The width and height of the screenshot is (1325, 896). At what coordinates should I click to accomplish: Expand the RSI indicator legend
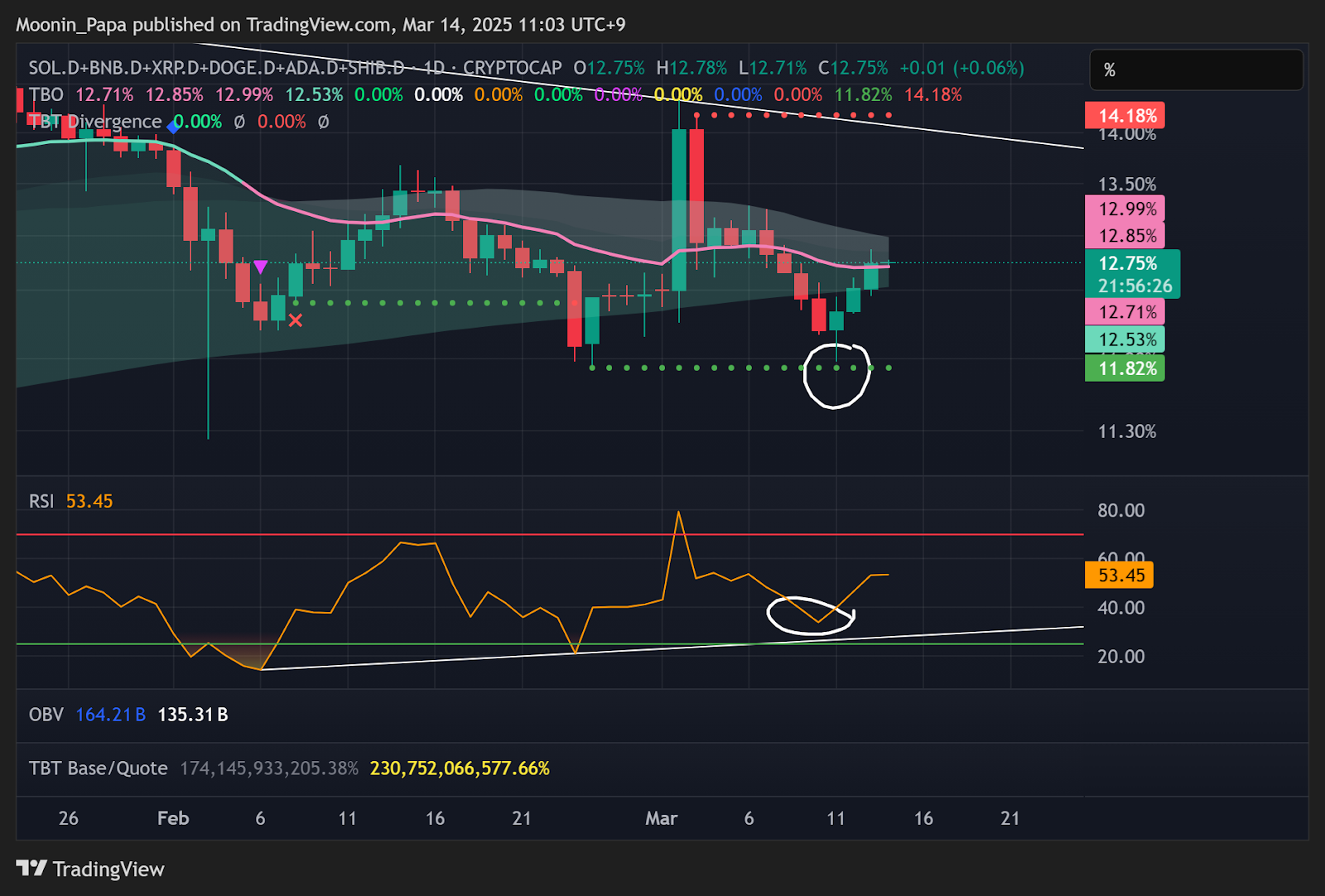tap(41, 501)
